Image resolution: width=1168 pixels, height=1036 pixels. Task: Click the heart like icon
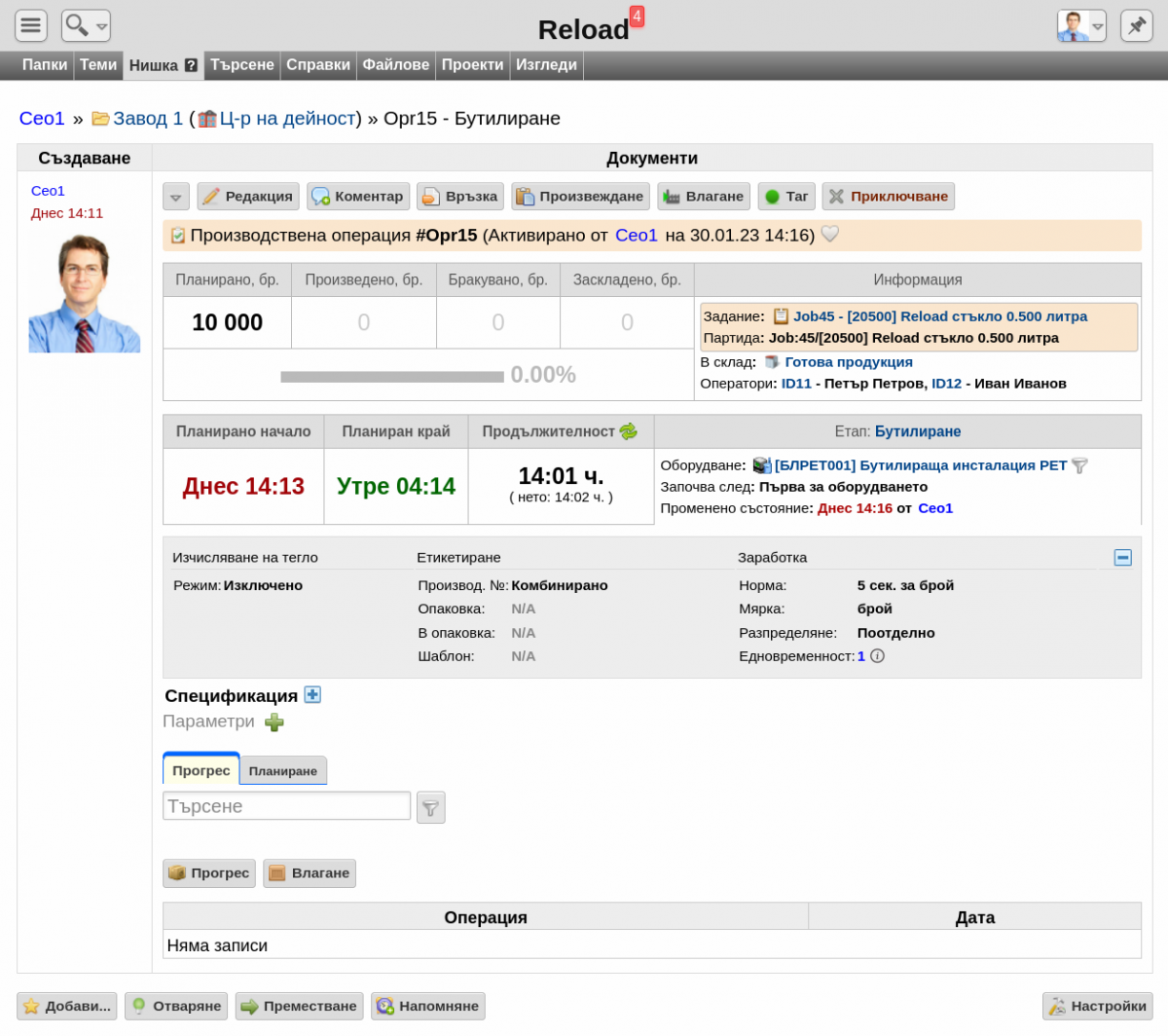click(x=830, y=235)
